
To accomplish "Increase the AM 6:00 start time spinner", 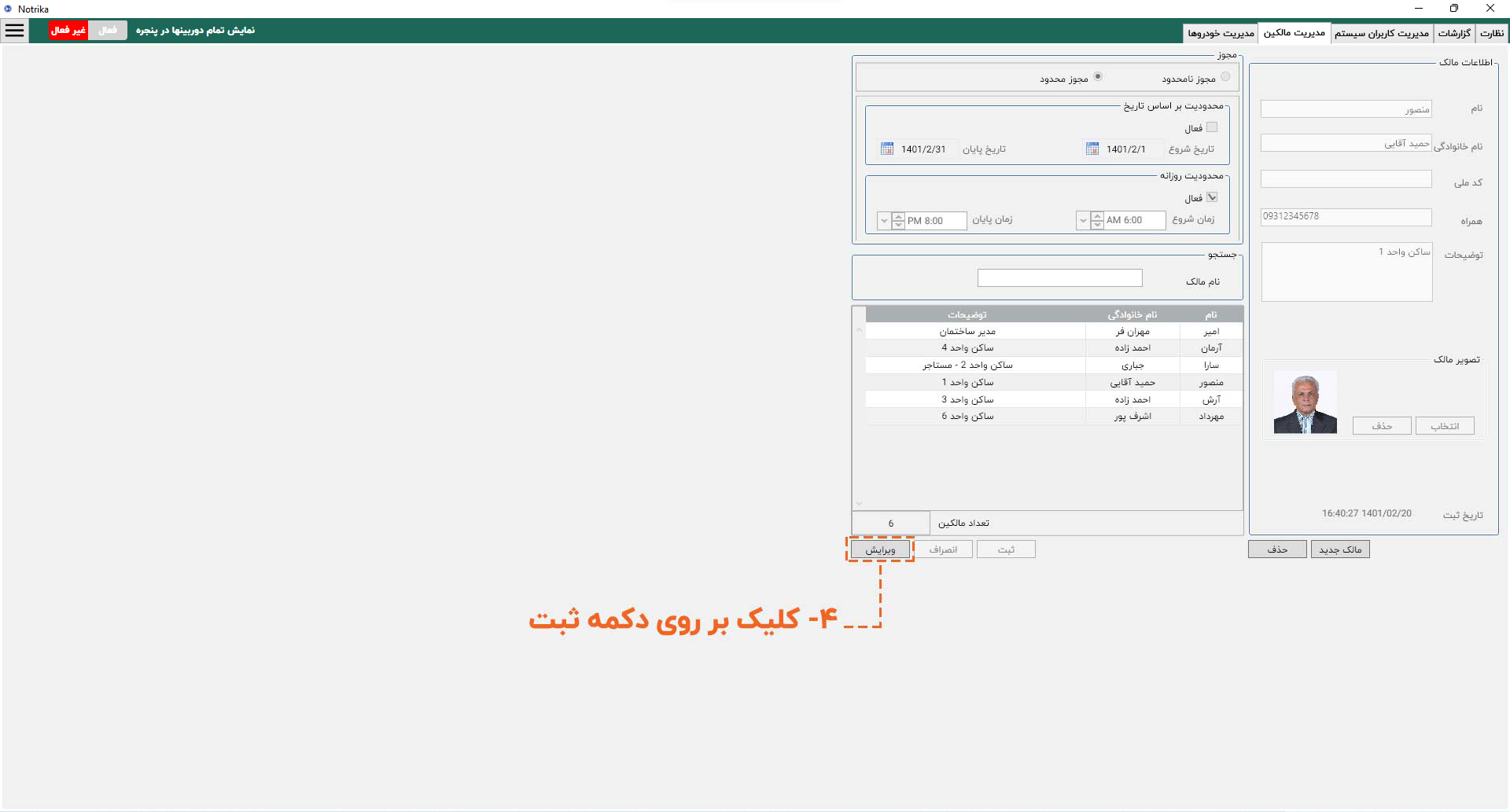I will tap(1097, 216).
